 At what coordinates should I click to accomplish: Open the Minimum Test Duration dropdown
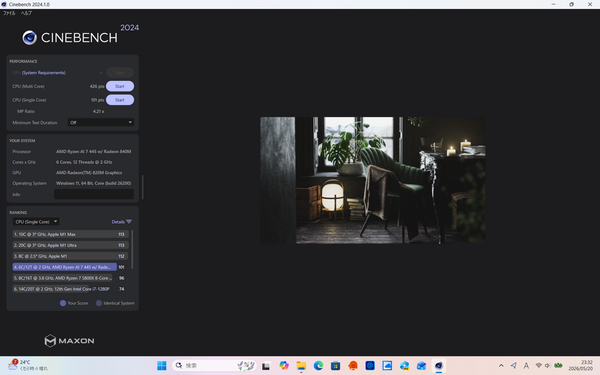[101, 122]
